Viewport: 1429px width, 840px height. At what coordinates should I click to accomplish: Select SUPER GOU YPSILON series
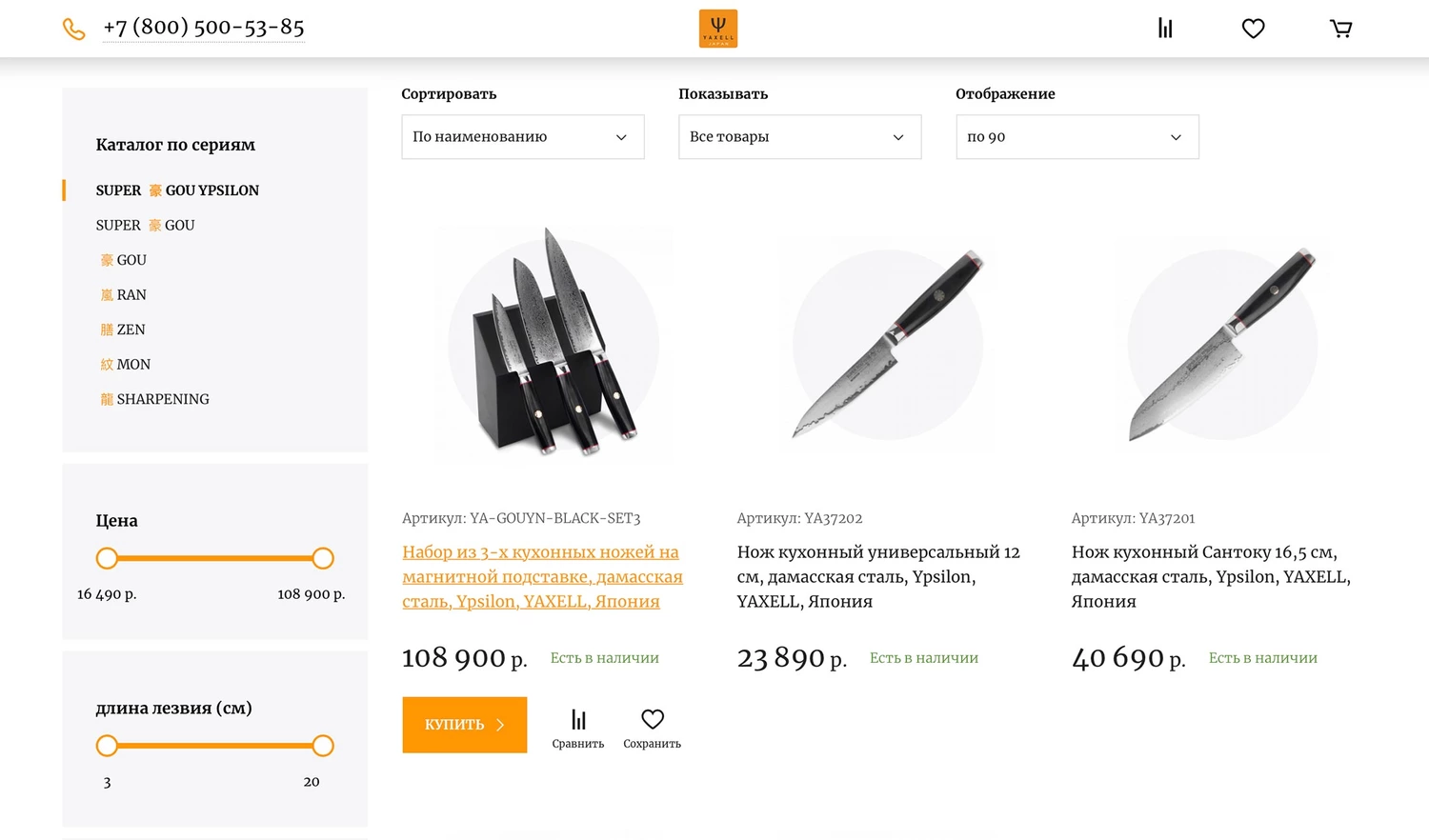pyautogui.click(x=177, y=190)
